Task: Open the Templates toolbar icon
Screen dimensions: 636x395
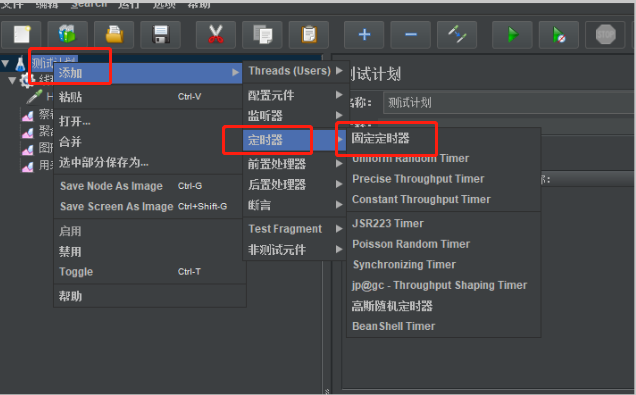Action: click(x=67, y=34)
